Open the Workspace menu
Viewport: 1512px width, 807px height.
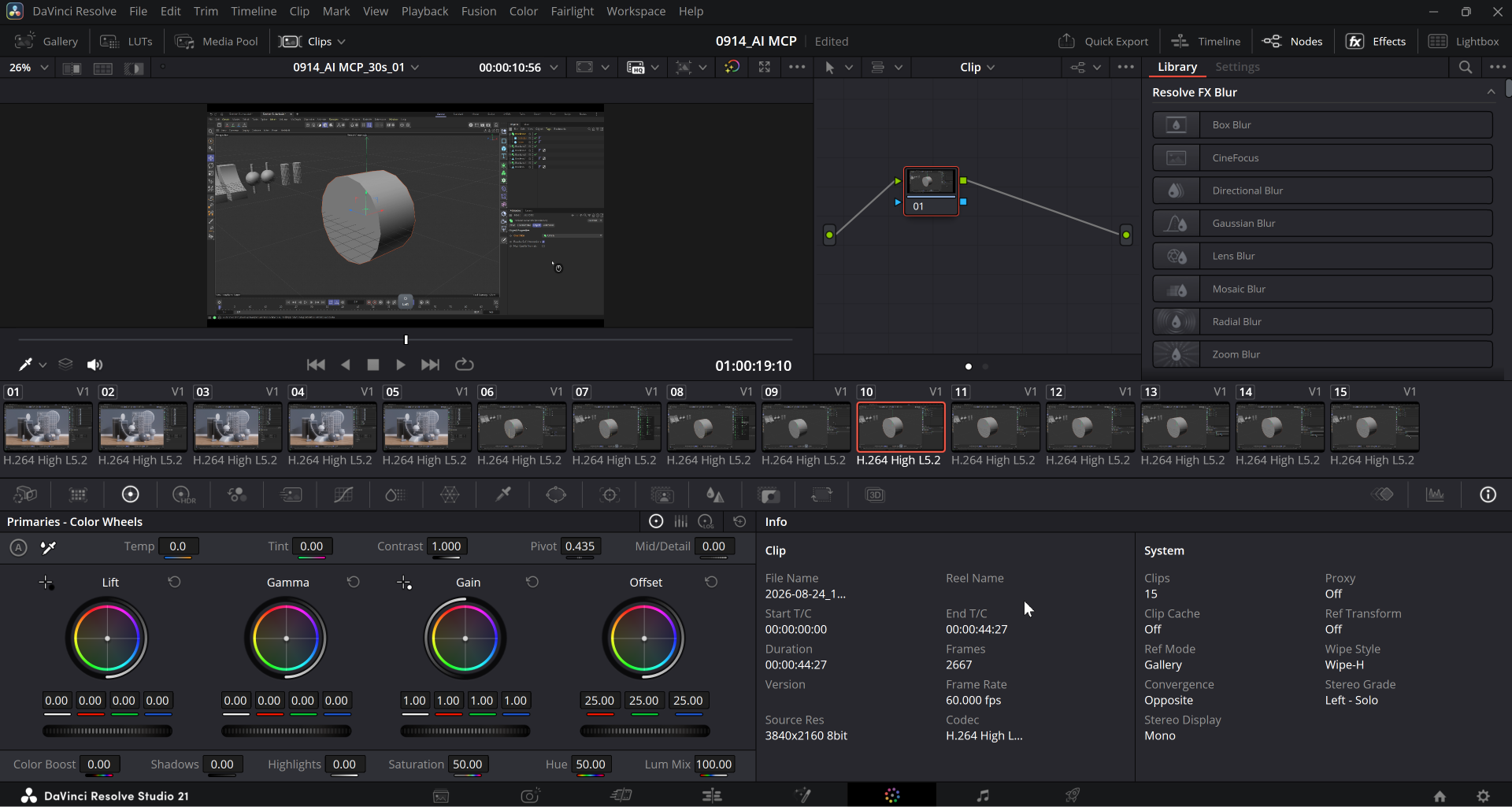[636, 11]
